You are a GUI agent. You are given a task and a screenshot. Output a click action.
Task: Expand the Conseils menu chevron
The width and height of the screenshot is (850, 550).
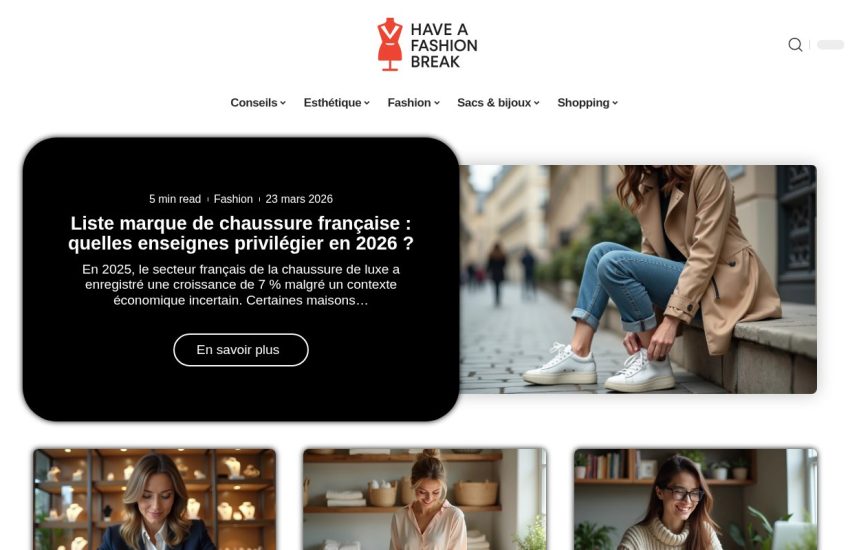283,103
